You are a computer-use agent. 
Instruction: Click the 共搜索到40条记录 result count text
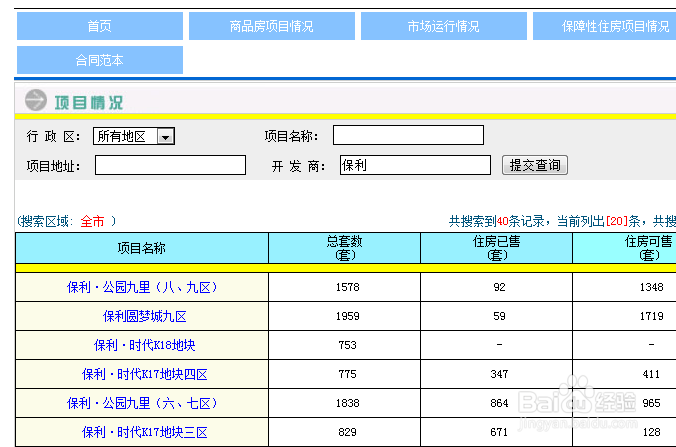click(498, 222)
